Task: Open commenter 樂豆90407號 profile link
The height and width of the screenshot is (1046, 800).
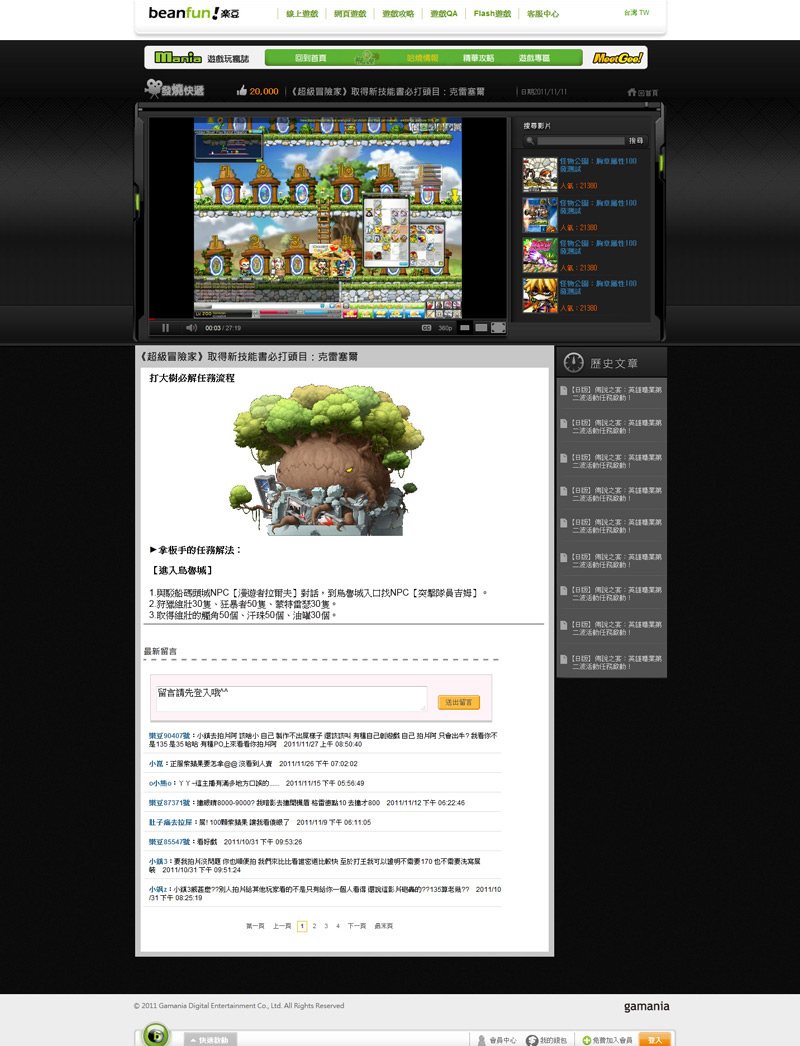Action: pos(169,736)
